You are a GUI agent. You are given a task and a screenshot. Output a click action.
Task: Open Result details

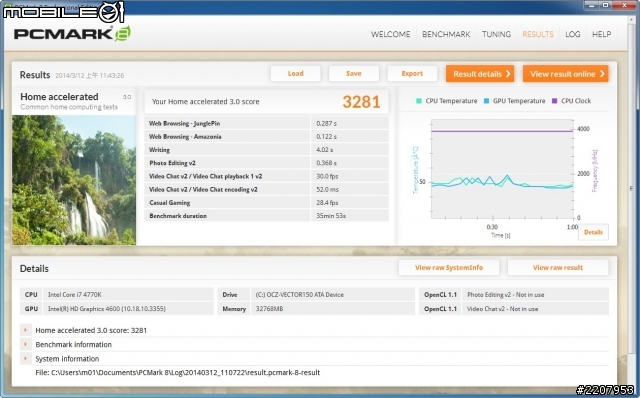[480, 74]
